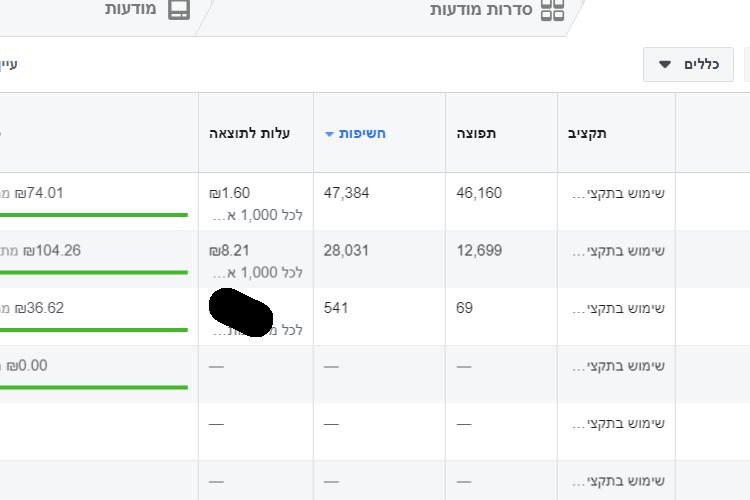Select the 47,384 impressions cell
This screenshot has width=750, height=500.
point(346,193)
